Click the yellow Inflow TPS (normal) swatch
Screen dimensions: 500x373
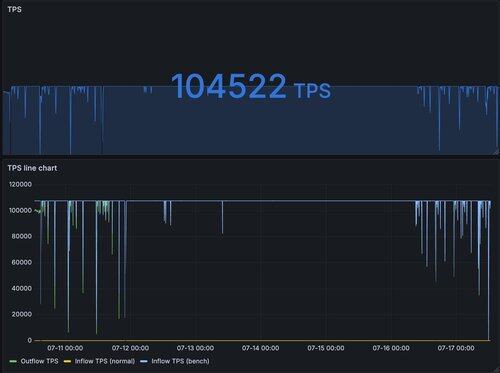click(68, 361)
